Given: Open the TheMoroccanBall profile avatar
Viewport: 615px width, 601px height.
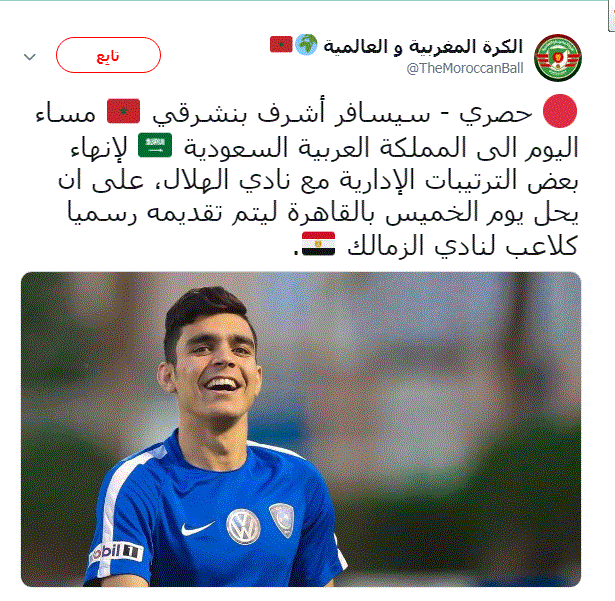Looking at the screenshot, I should [x=558, y=58].
